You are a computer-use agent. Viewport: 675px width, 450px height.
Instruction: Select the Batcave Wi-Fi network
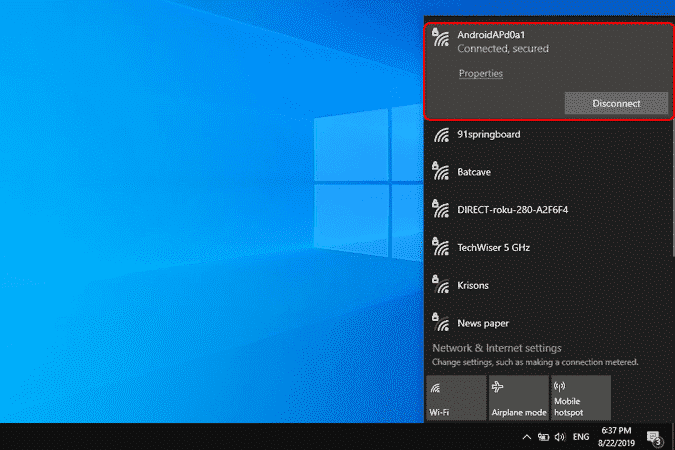[x=473, y=172]
